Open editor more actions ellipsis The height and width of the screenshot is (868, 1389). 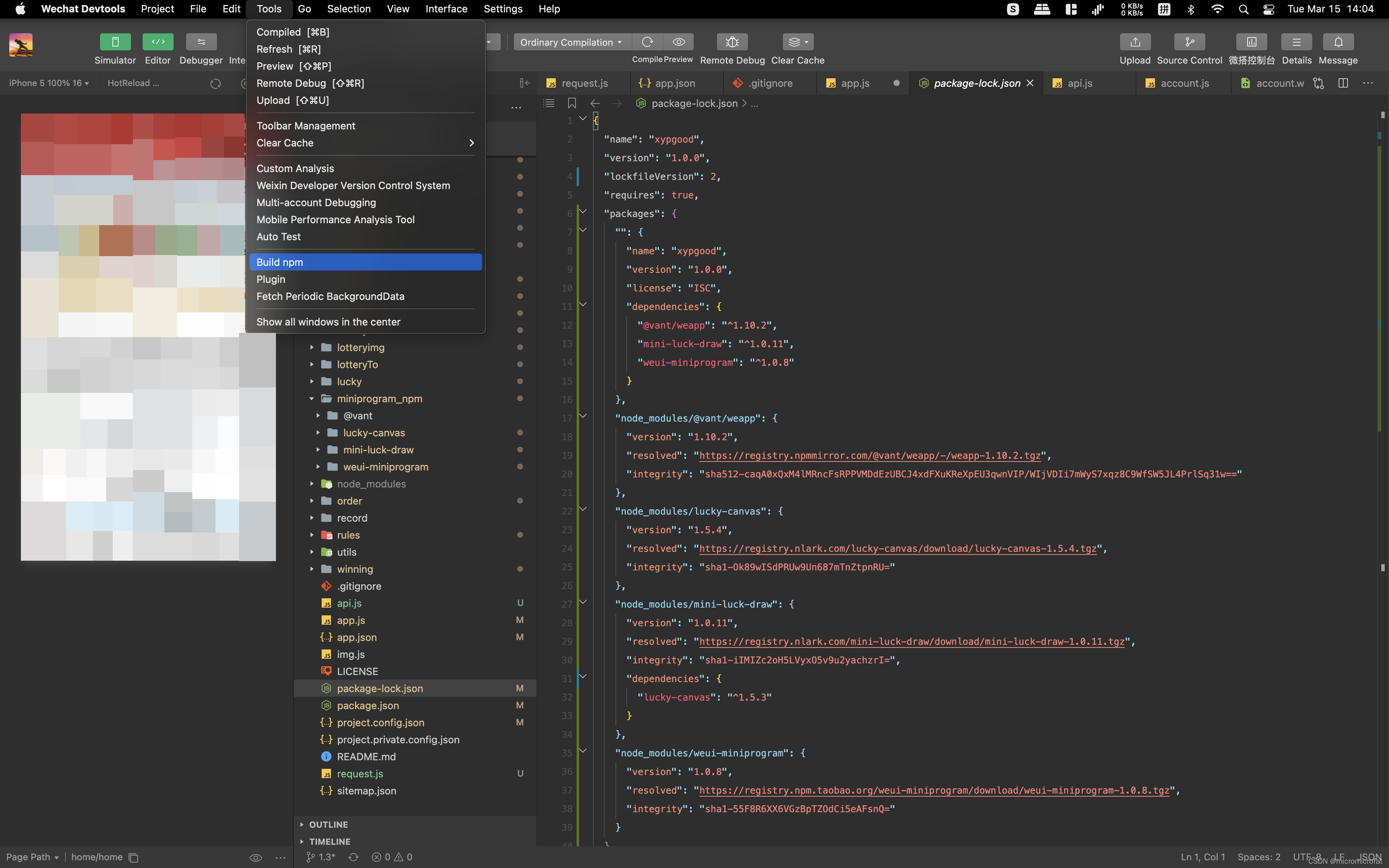[1368, 83]
